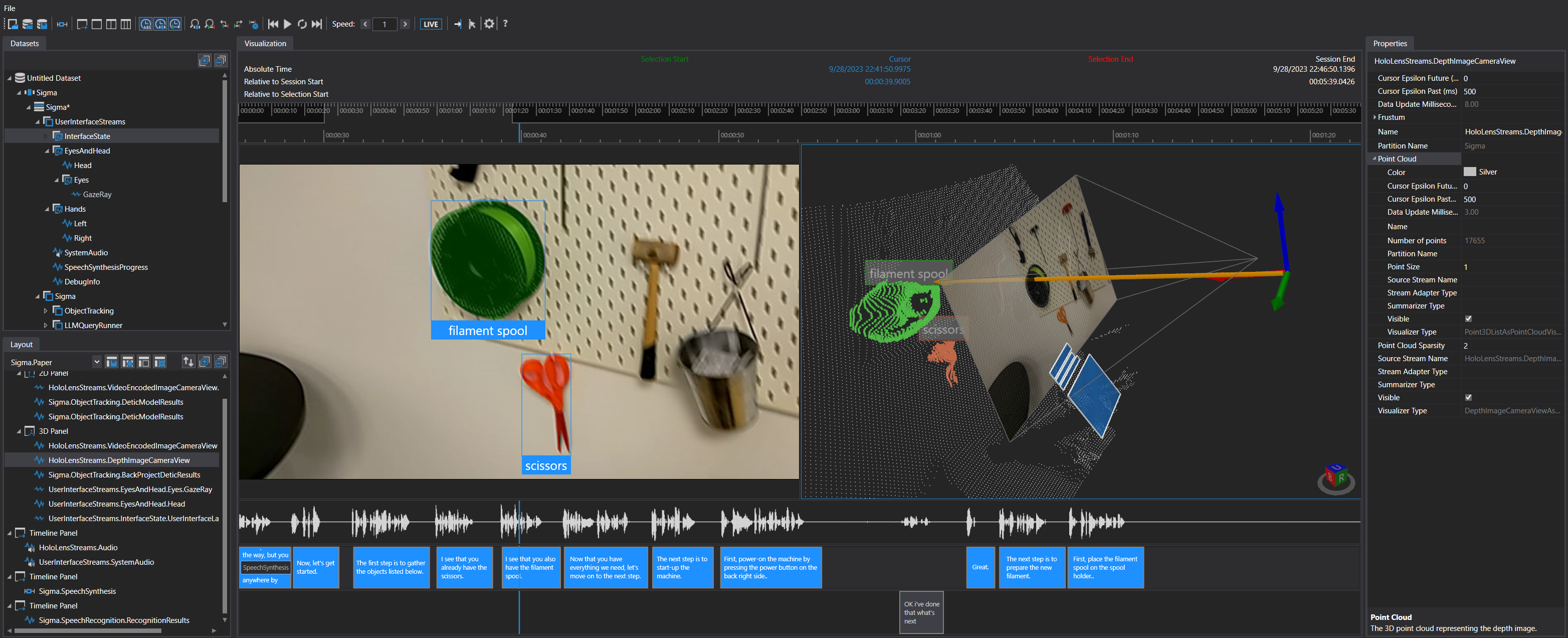Select the HoloLensStreams.Audio timeline stream
Image resolution: width=1568 pixels, height=638 pixels.
tap(78, 547)
